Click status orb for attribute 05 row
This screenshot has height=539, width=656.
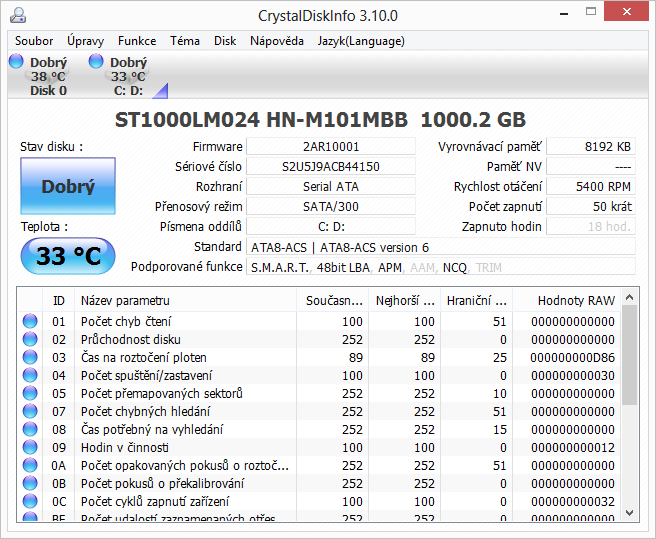point(30,393)
